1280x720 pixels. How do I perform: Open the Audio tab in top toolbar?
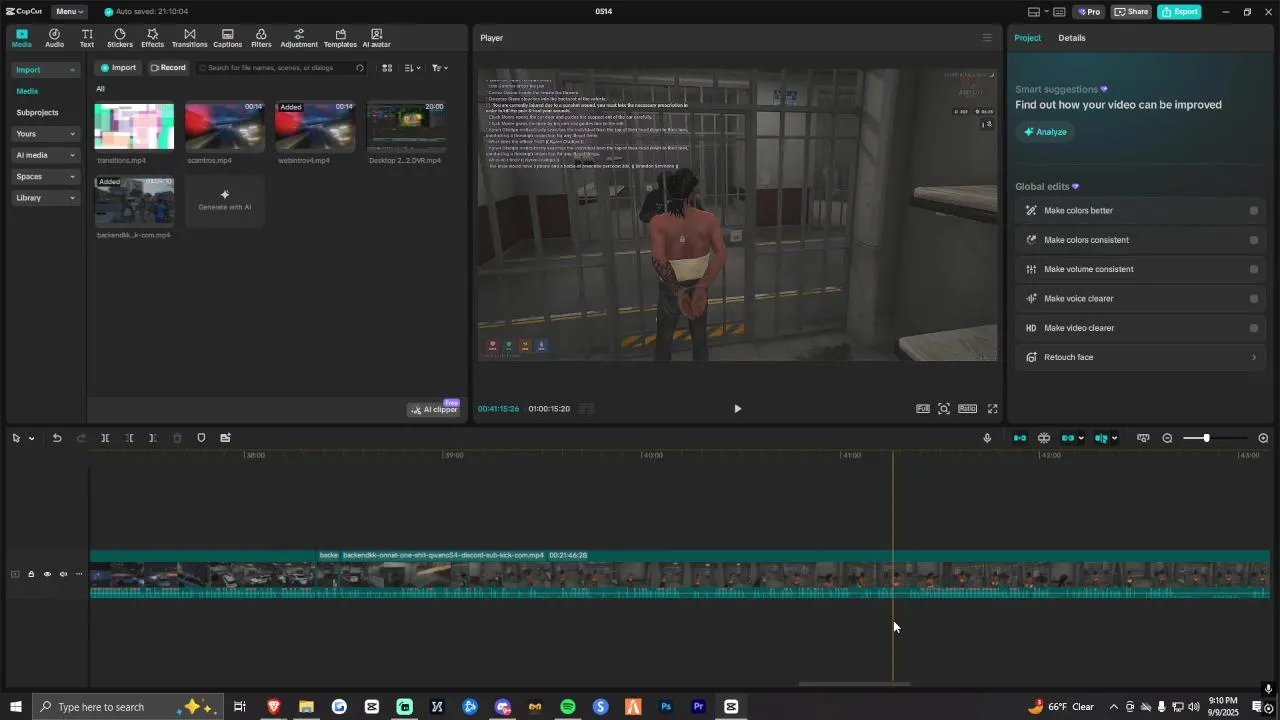(x=54, y=38)
